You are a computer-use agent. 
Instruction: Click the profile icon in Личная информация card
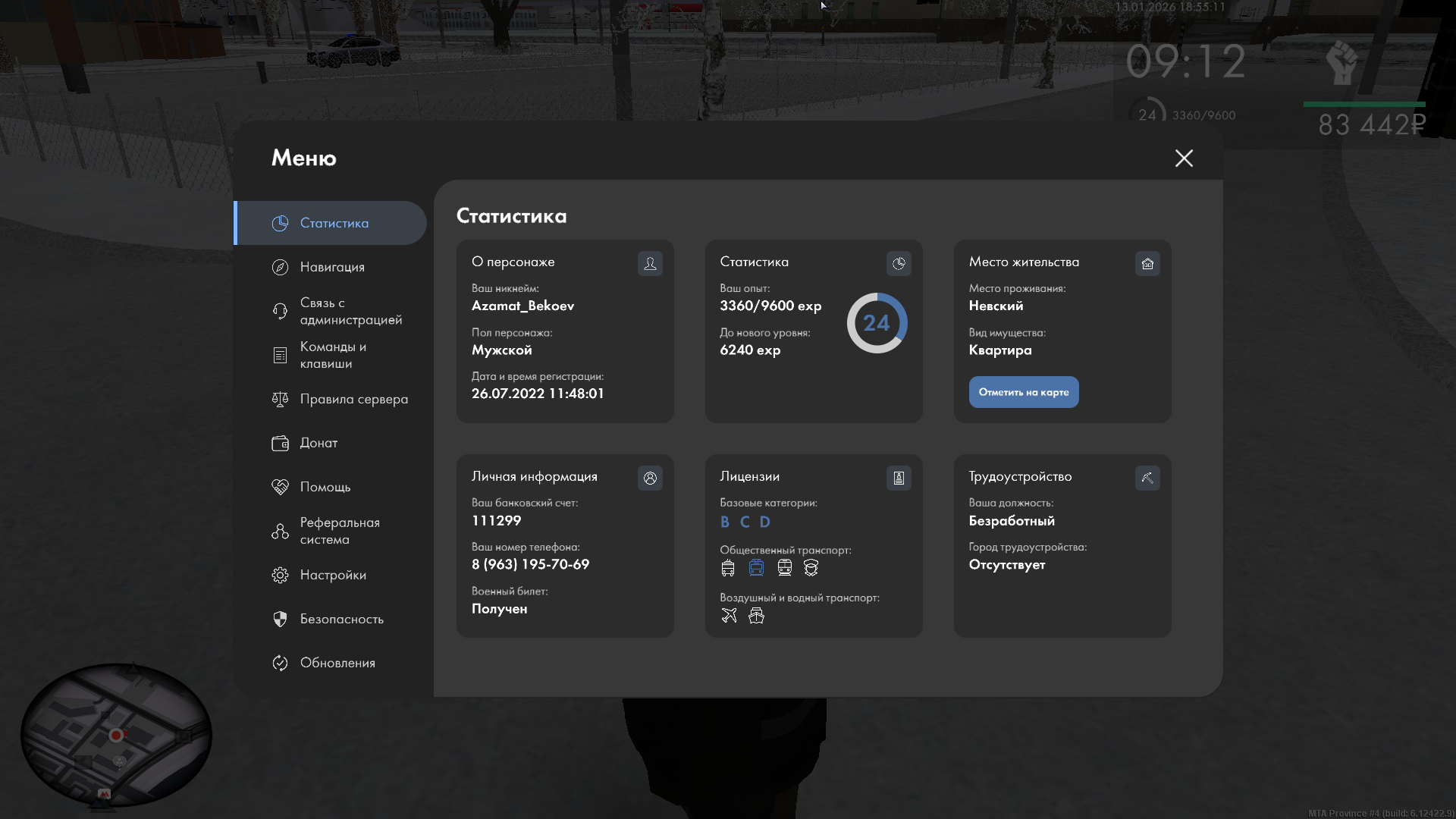coord(650,478)
